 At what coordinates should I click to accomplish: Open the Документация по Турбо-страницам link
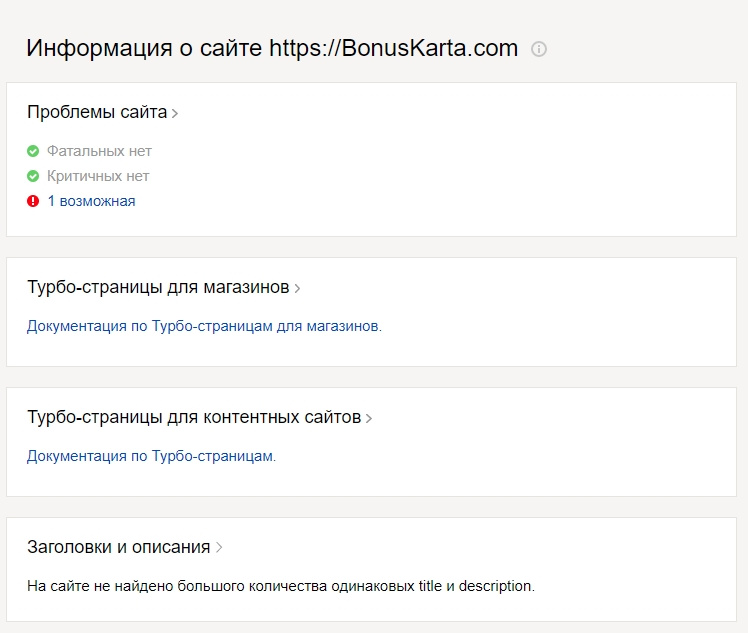[151, 456]
